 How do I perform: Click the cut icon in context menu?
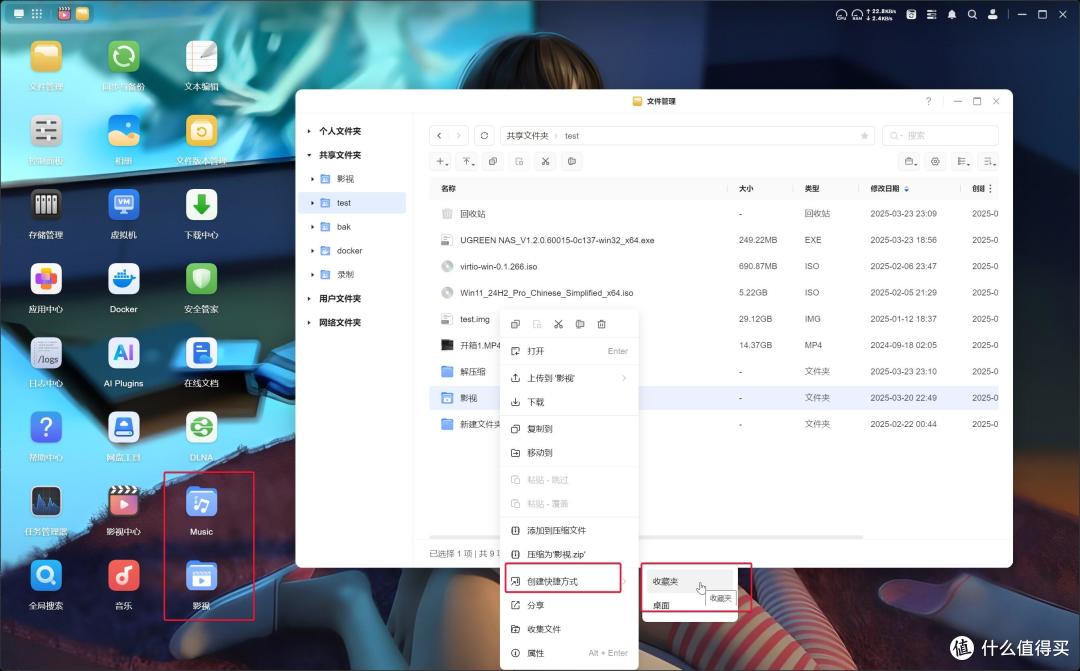[559, 324]
